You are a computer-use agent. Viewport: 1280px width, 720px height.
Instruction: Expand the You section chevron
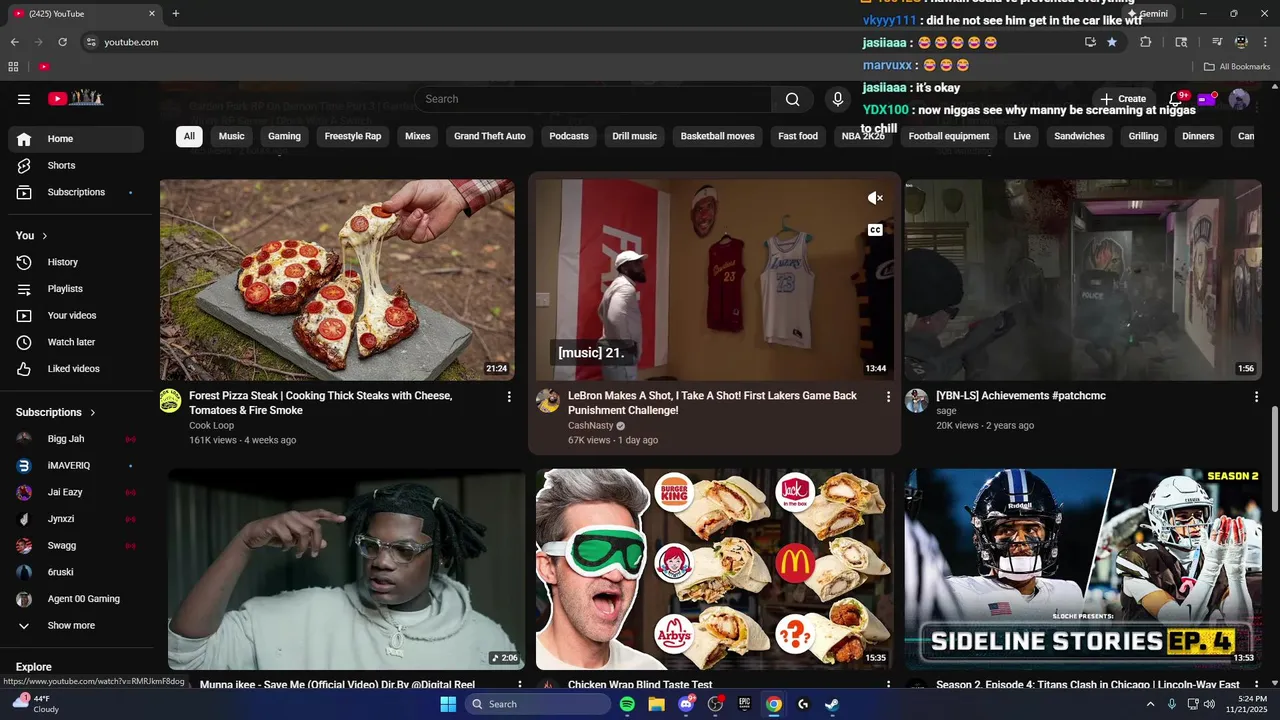tap(45, 236)
